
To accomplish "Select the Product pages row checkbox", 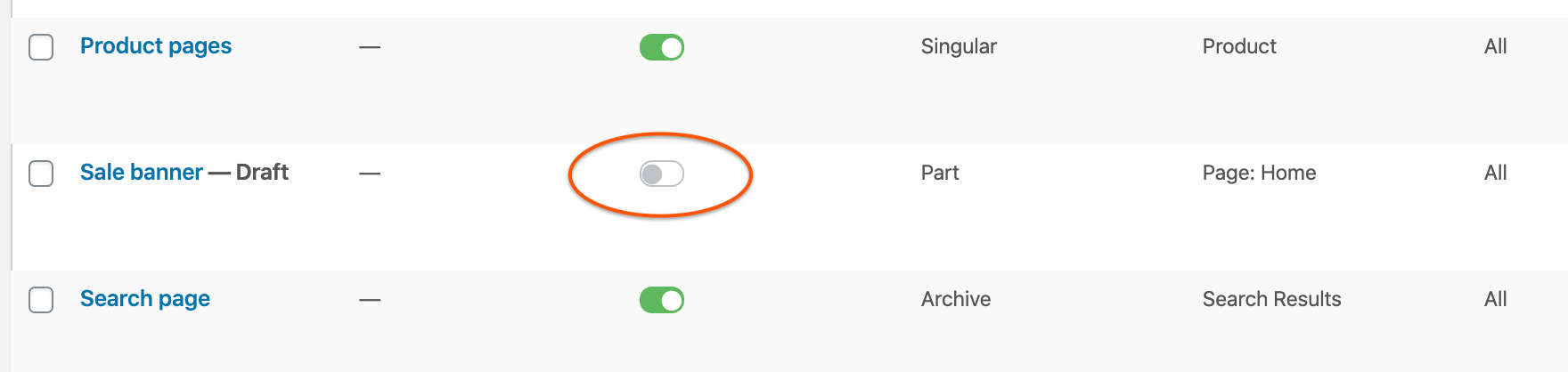I will click(41, 47).
